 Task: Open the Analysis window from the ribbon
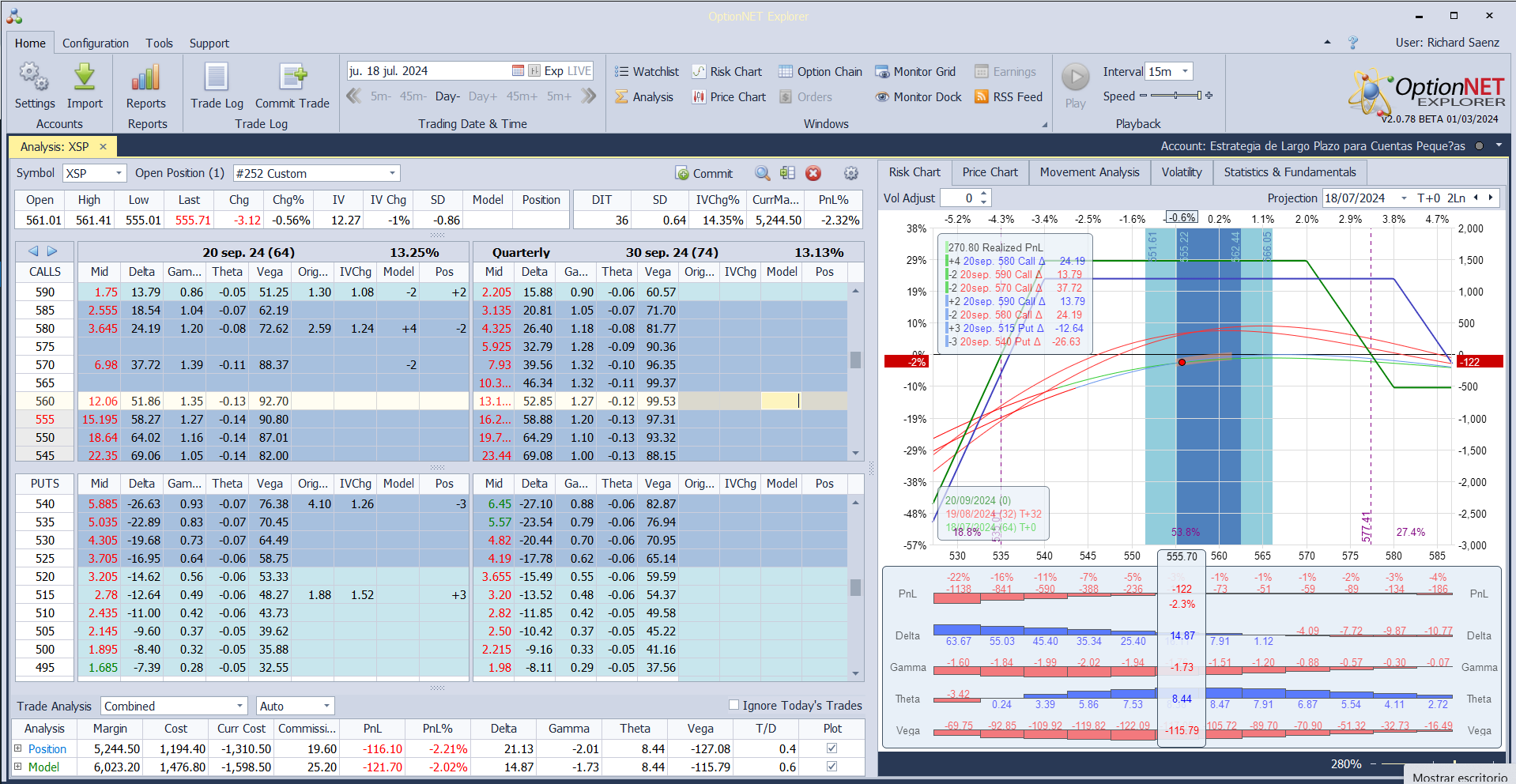(x=644, y=96)
